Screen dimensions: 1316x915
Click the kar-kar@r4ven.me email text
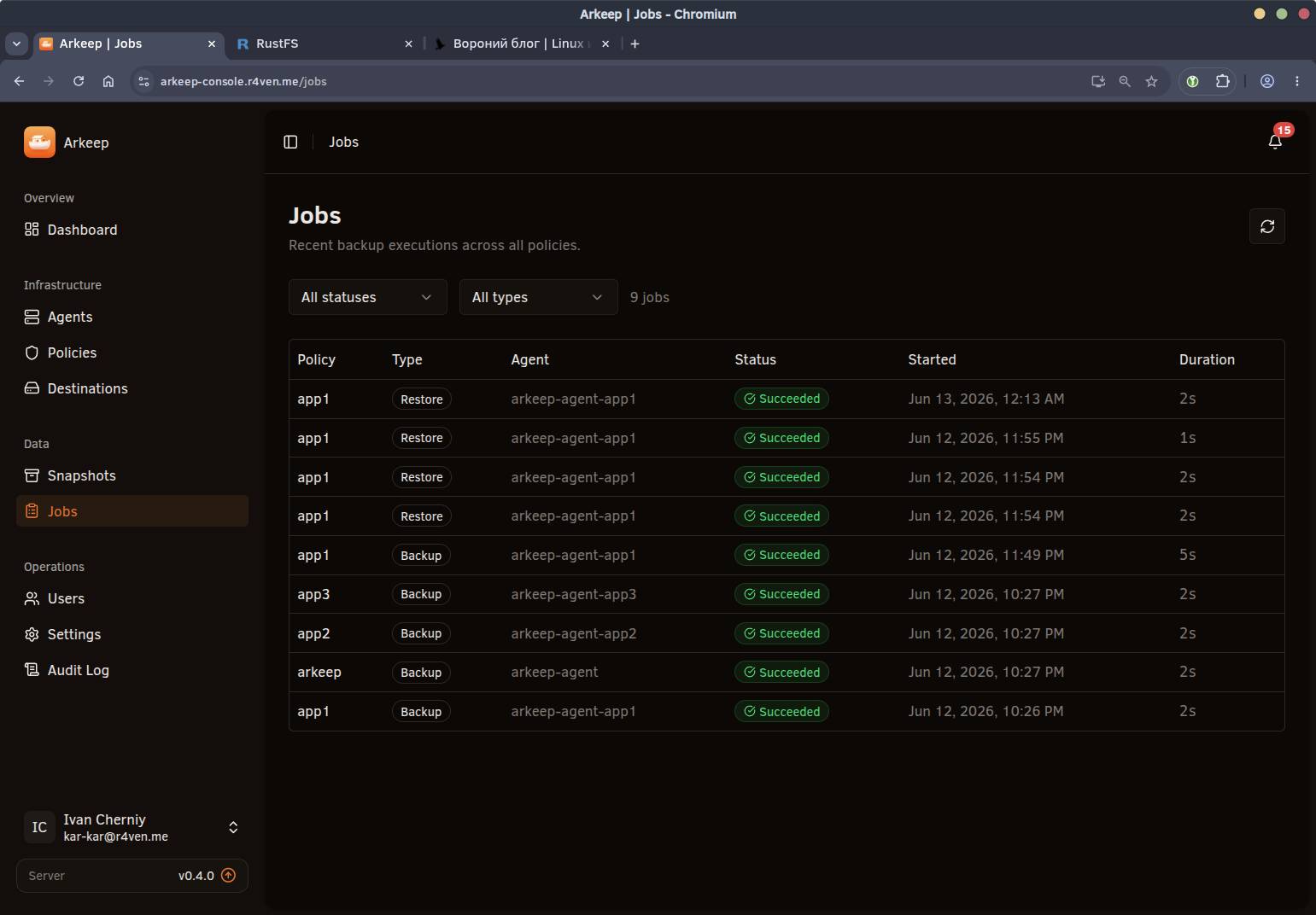(x=115, y=836)
